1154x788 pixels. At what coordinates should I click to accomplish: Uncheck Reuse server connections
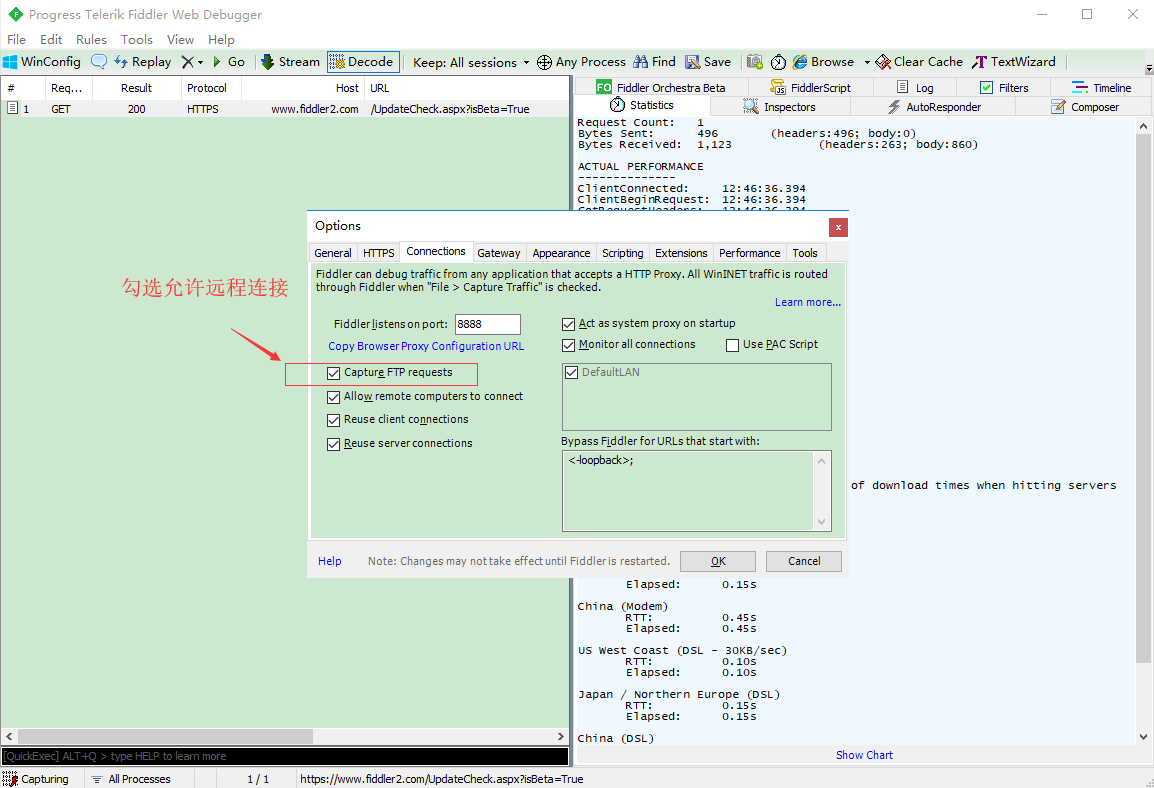(x=333, y=444)
